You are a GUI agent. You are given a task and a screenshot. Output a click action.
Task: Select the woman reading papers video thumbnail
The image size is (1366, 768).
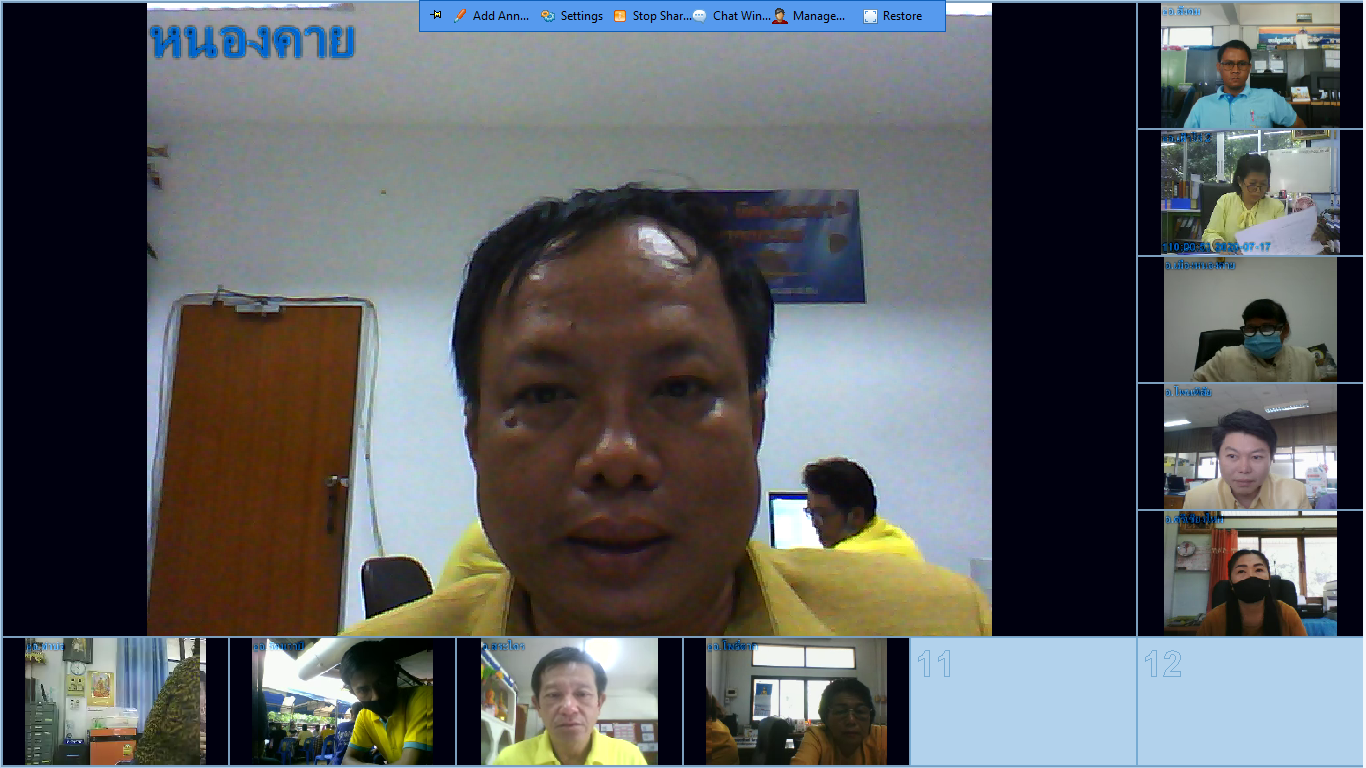[x=1248, y=192]
